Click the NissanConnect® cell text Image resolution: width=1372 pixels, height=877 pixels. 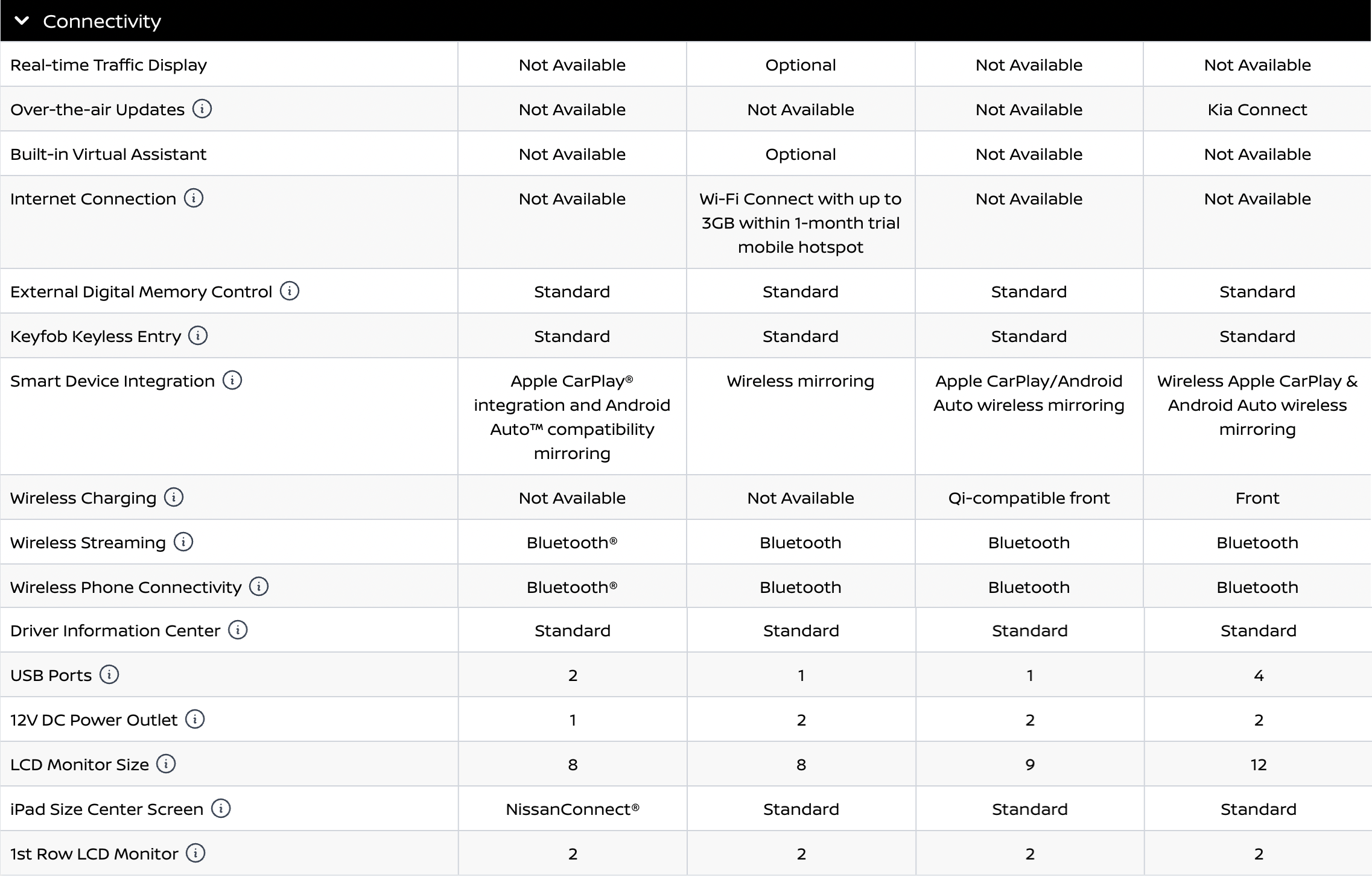pos(572,809)
